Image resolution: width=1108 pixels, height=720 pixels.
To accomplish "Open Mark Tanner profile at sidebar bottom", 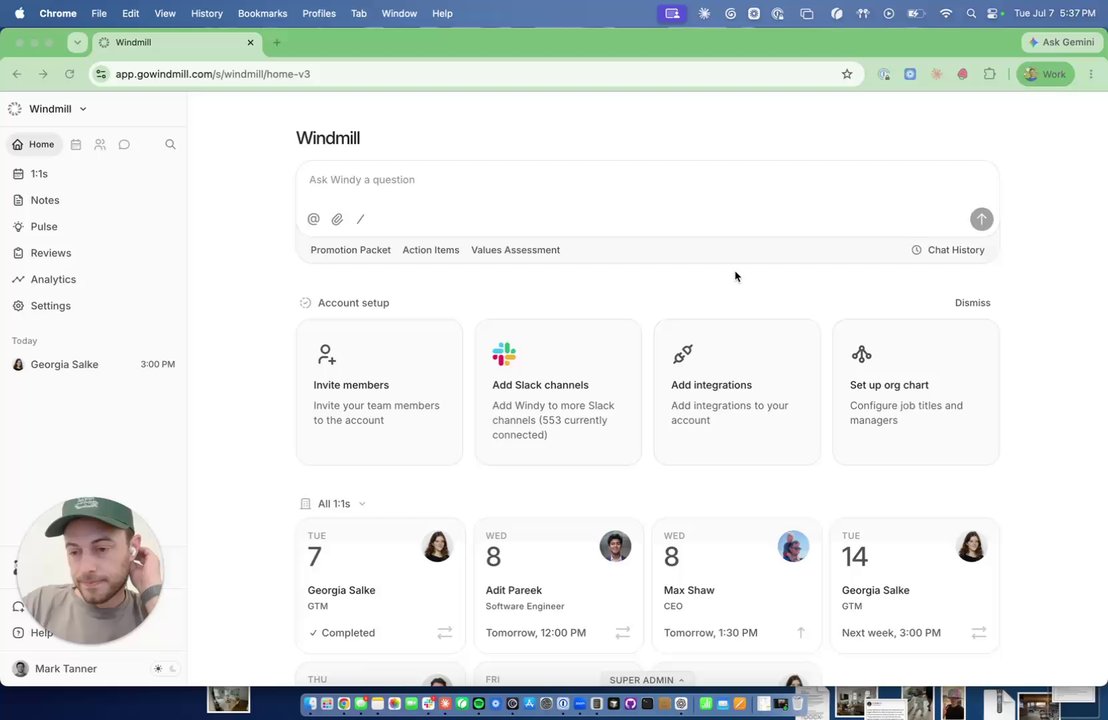I will [x=55, y=668].
